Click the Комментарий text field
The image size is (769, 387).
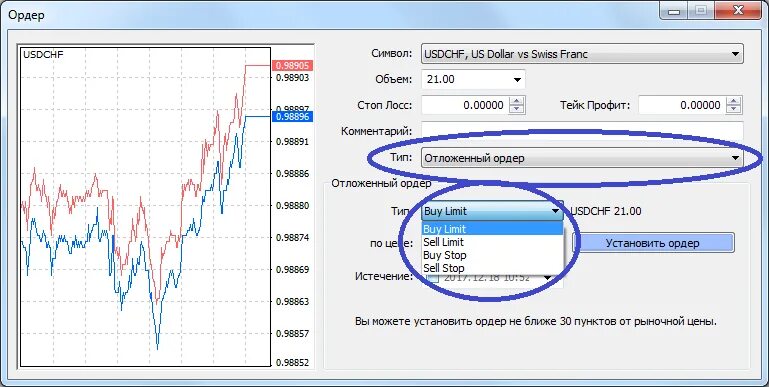click(582, 130)
